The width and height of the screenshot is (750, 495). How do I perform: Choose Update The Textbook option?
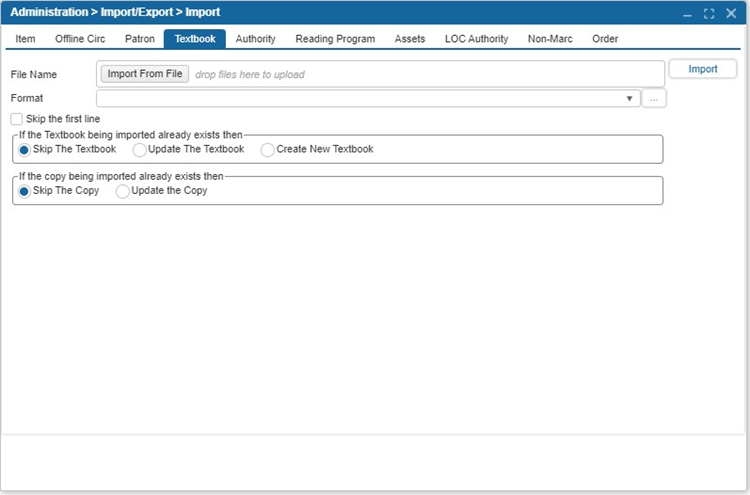140,149
